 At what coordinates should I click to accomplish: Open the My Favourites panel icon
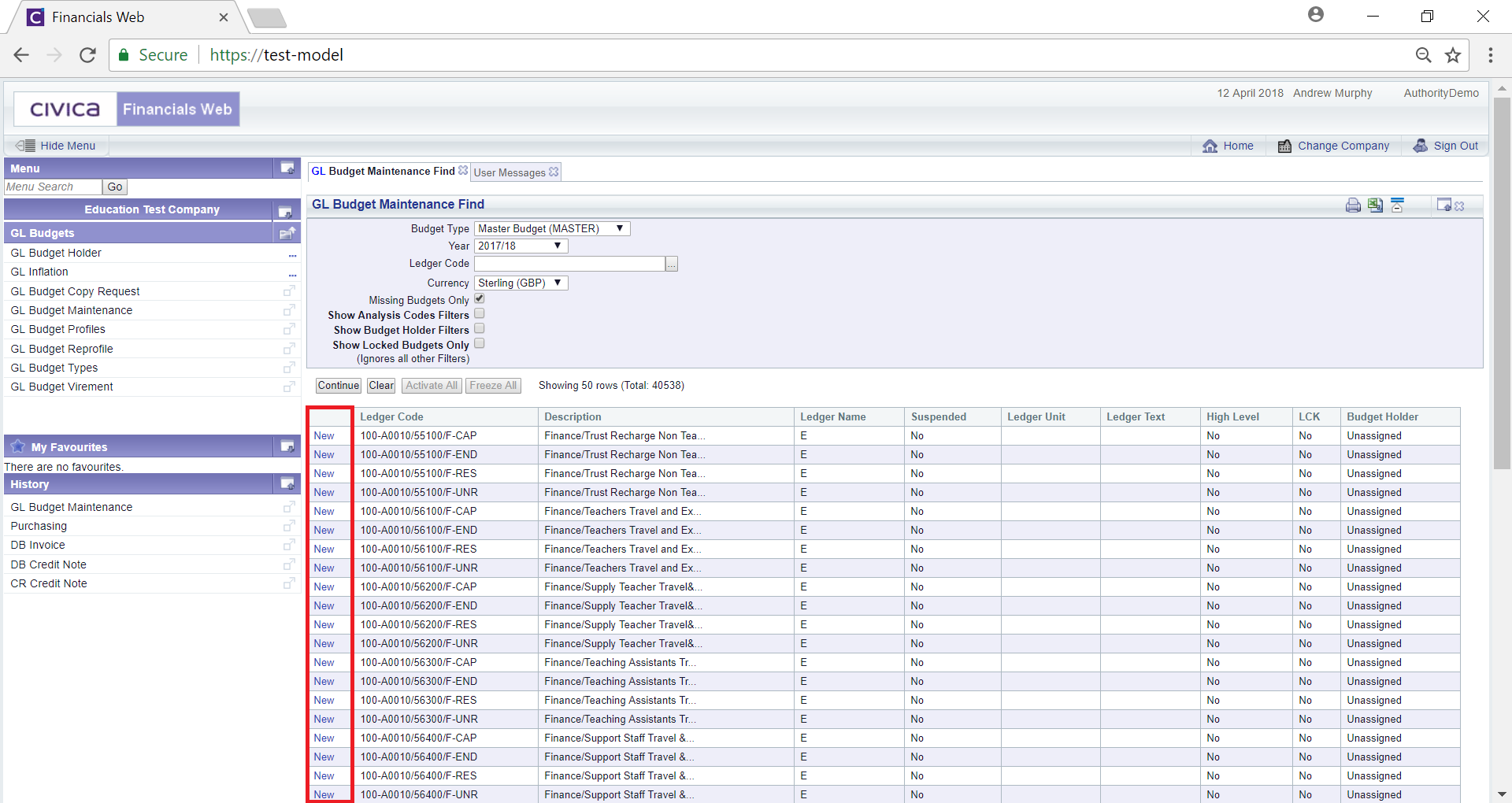click(287, 446)
